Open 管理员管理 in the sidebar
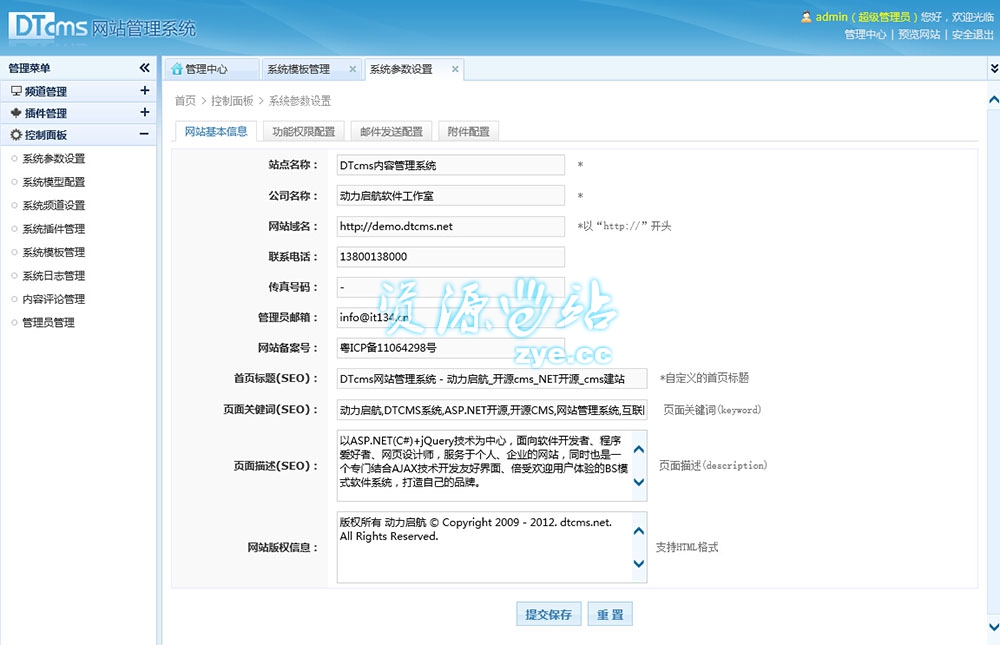The width and height of the screenshot is (1000, 645). click(x=48, y=322)
